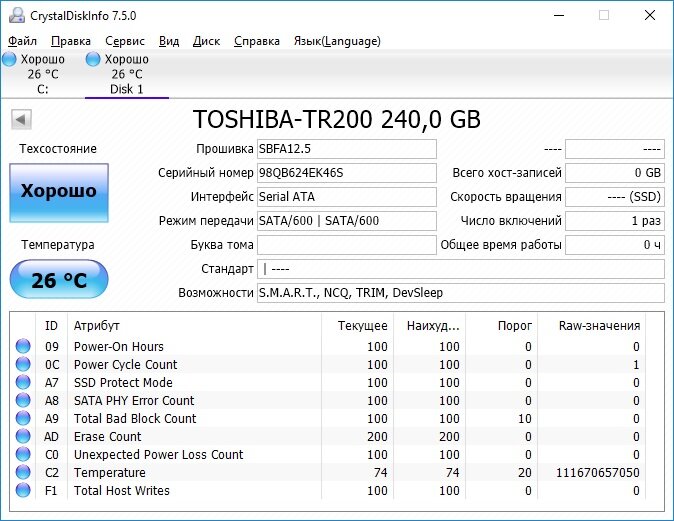Select the Unexpected Power Loss Count text
Viewport: 674px width, 521px height.
[158, 455]
